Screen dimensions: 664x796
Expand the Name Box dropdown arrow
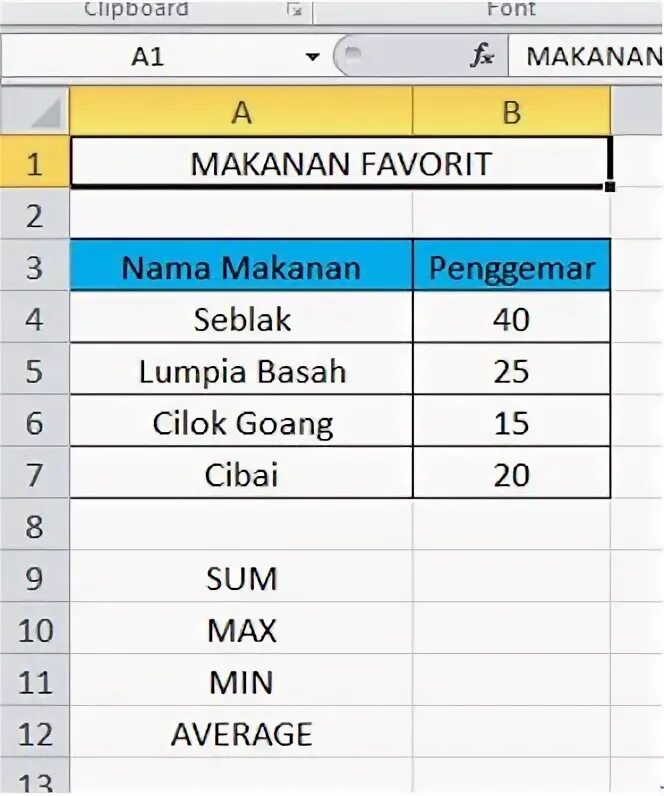point(313,56)
